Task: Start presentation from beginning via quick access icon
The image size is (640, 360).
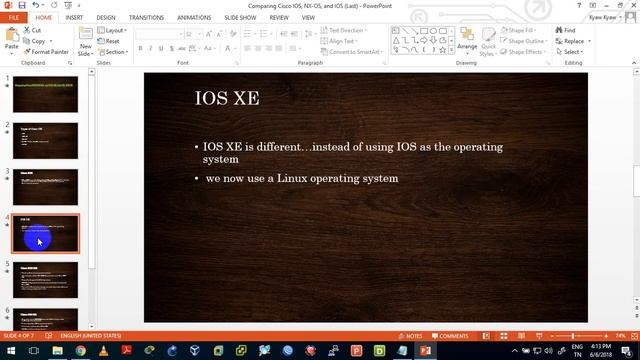Action: coord(68,5)
